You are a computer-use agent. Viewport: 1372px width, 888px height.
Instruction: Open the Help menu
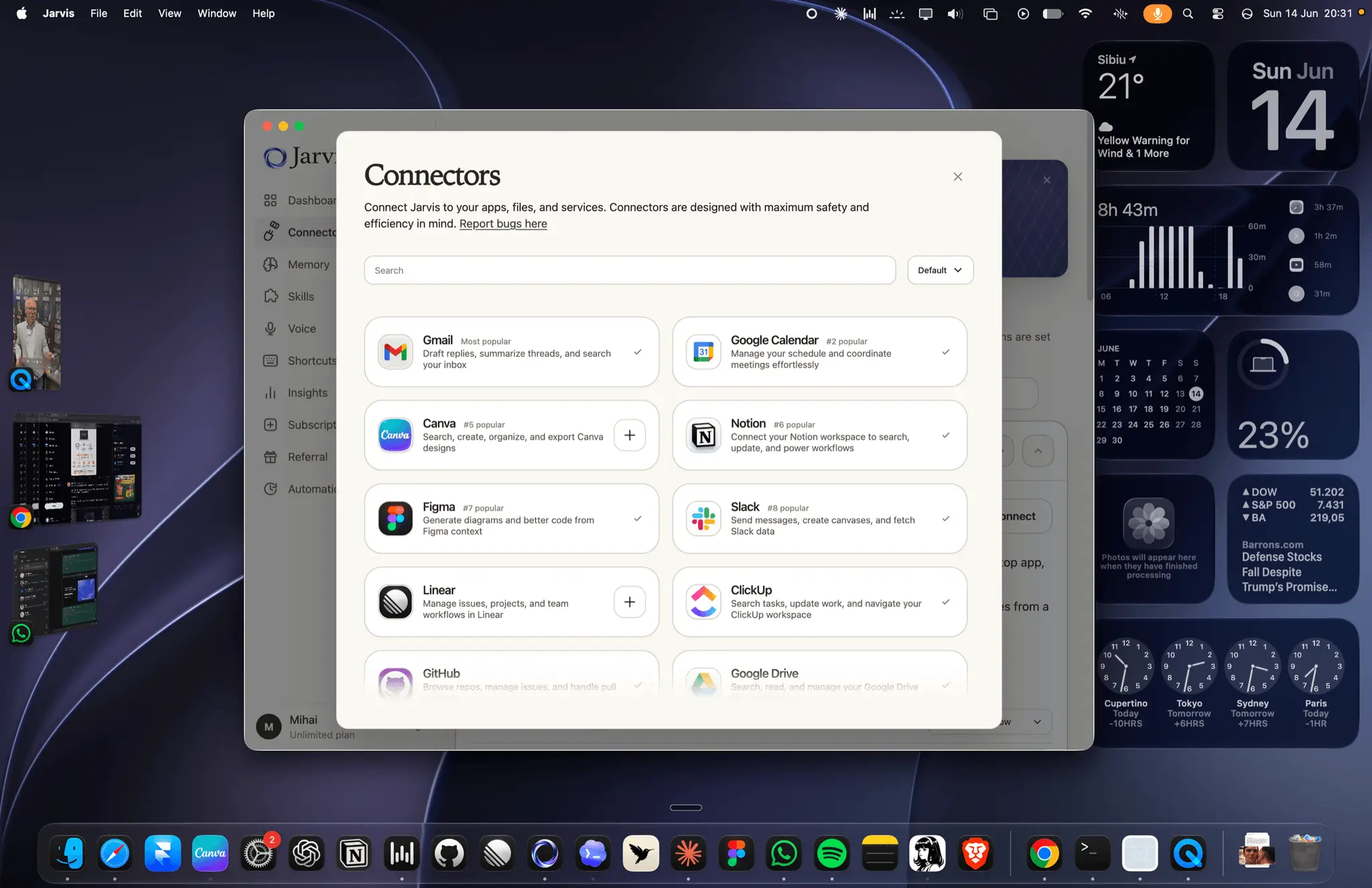pos(263,13)
